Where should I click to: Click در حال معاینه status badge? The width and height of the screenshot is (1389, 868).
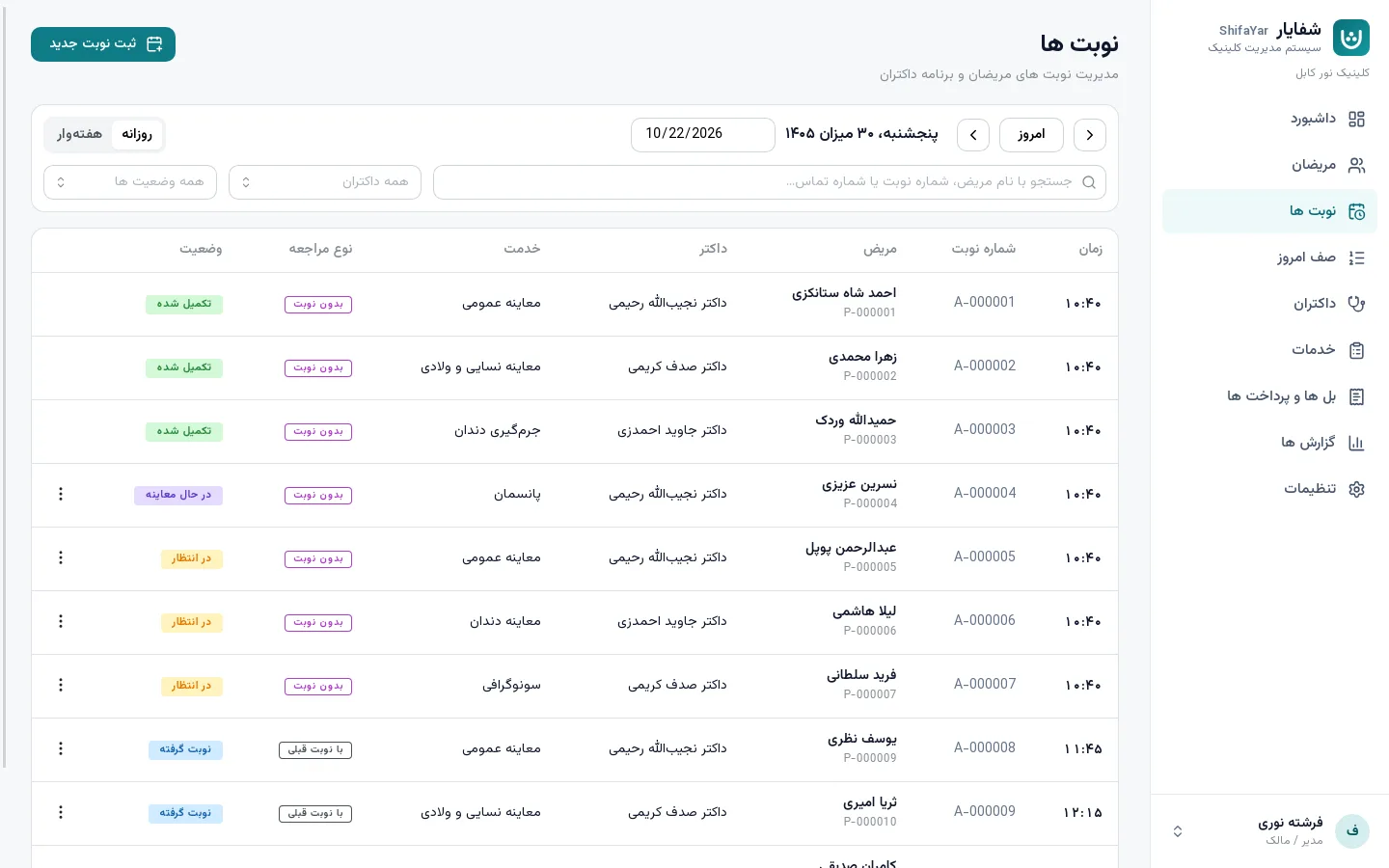(178, 496)
